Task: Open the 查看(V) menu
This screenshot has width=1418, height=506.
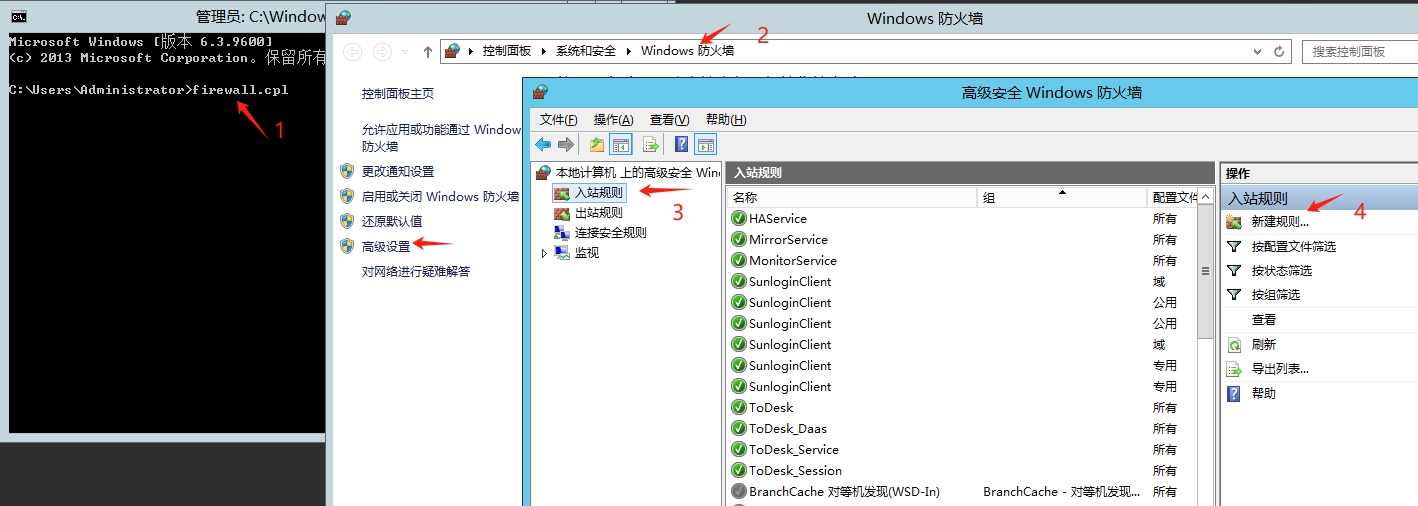Action: tap(669, 119)
